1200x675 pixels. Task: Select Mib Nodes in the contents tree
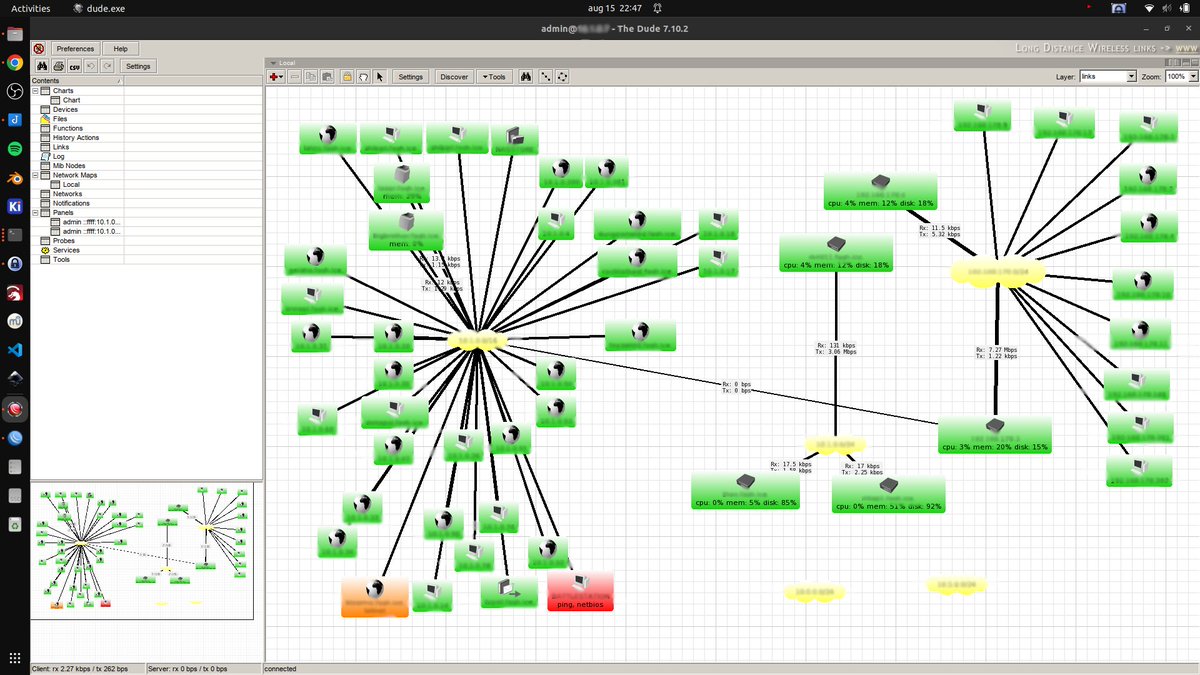click(x=69, y=166)
